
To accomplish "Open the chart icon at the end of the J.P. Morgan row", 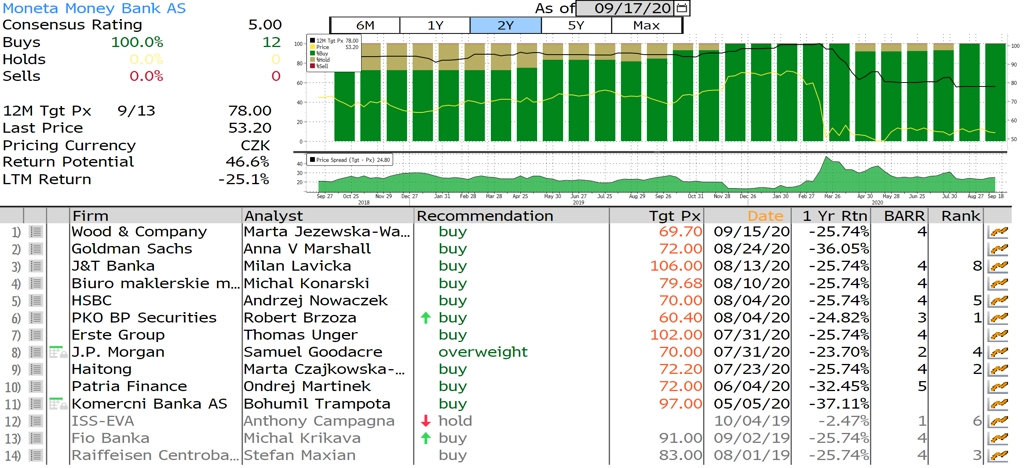I will 998,352.
